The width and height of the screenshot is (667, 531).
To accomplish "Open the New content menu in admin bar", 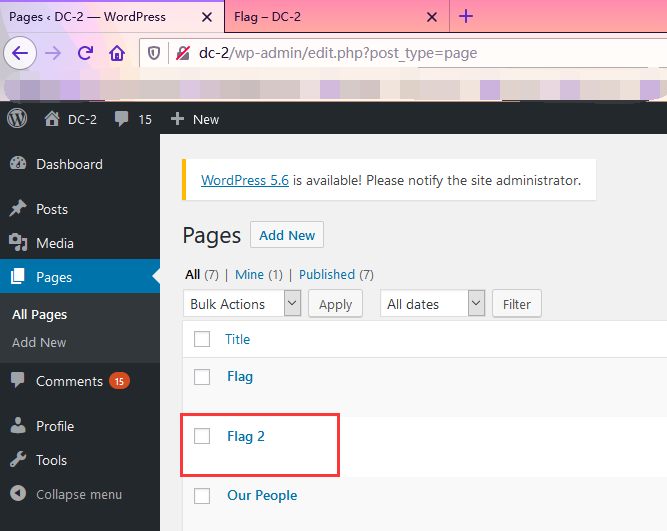I will (195, 119).
